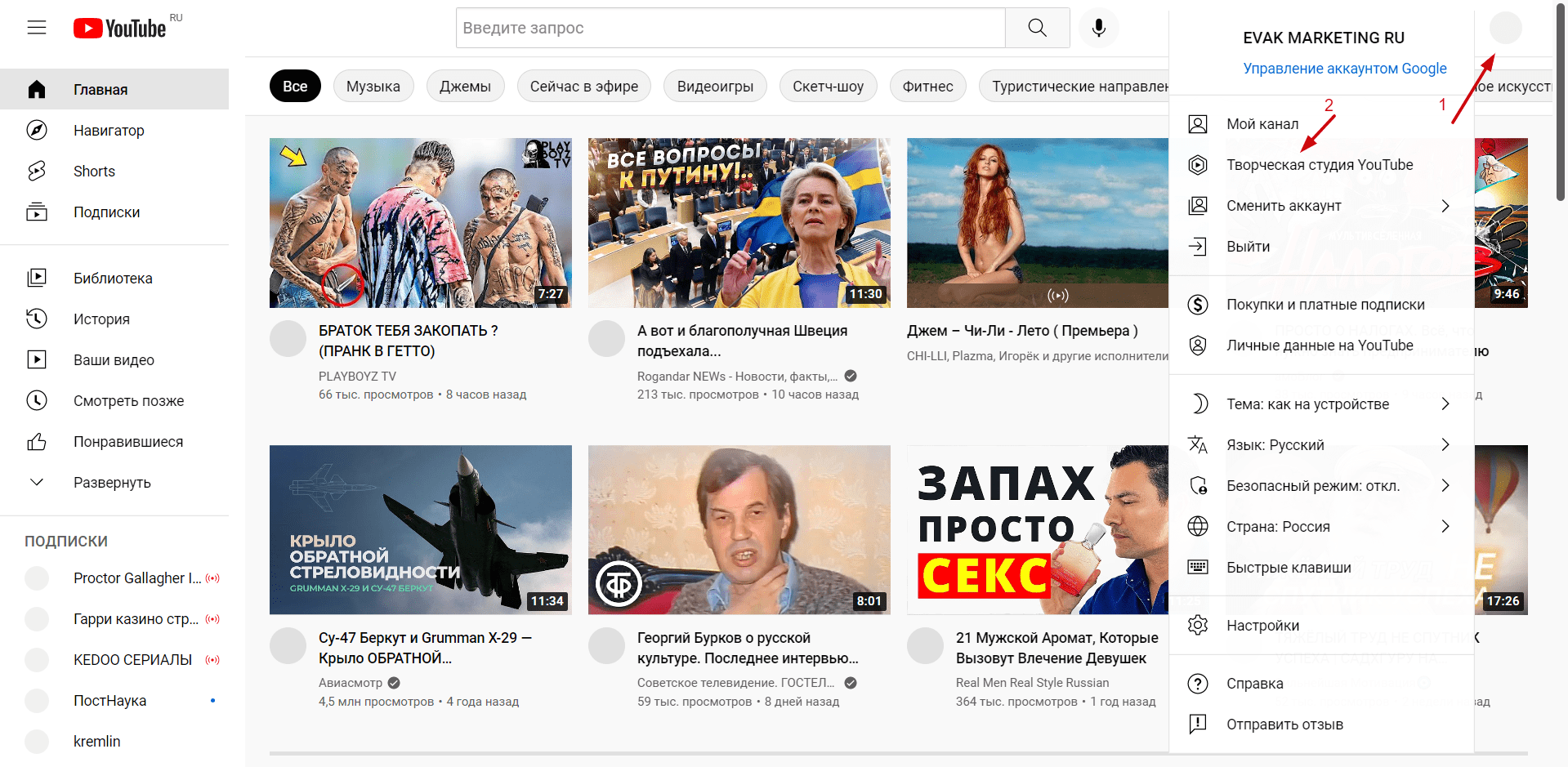Click the Главная home icon
This screenshot has height=767, width=1568.
[37, 89]
